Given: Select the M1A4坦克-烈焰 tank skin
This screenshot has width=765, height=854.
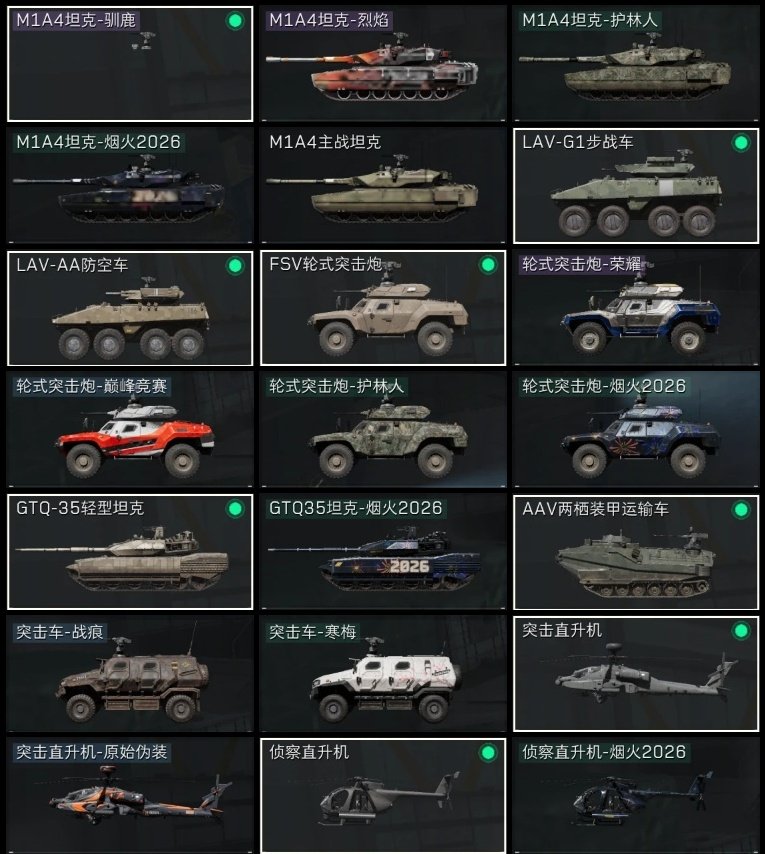Looking at the screenshot, I should (x=383, y=64).
